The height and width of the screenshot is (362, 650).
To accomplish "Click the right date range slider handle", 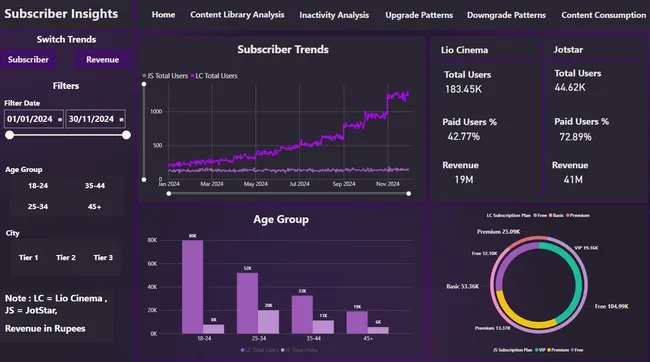I will pos(126,135).
